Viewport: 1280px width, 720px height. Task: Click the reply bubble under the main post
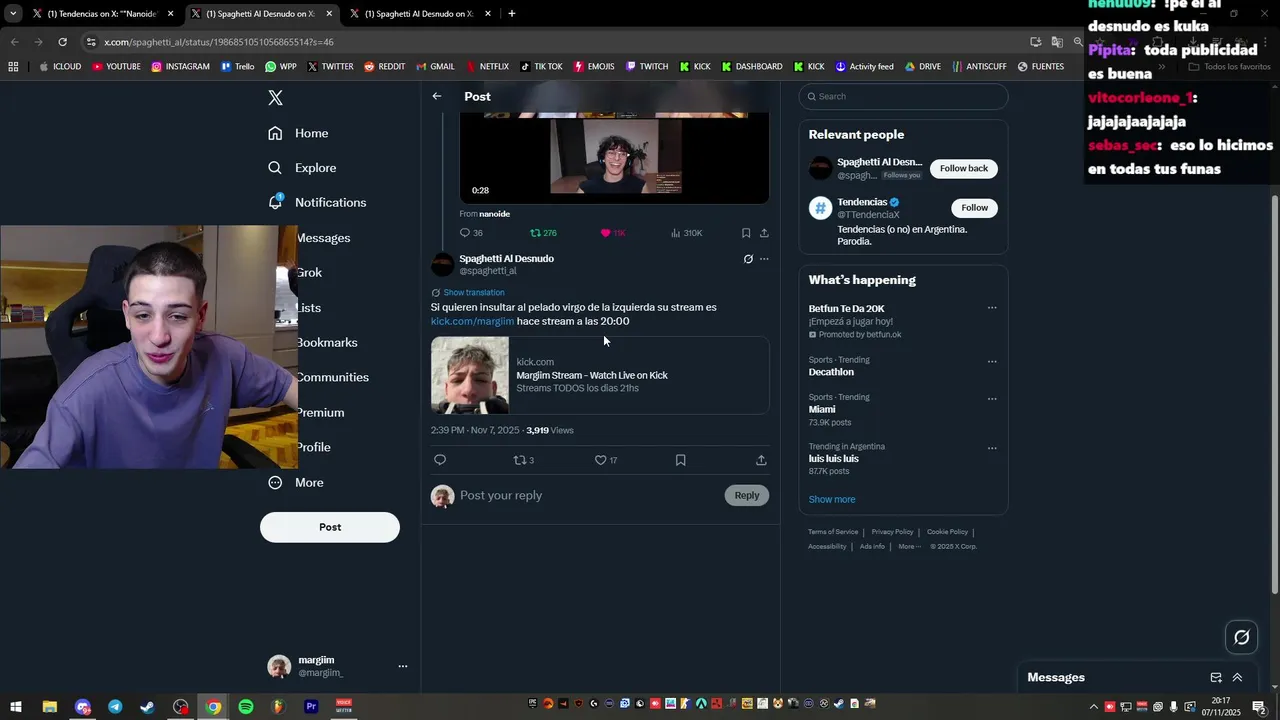pyautogui.click(x=440, y=460)
